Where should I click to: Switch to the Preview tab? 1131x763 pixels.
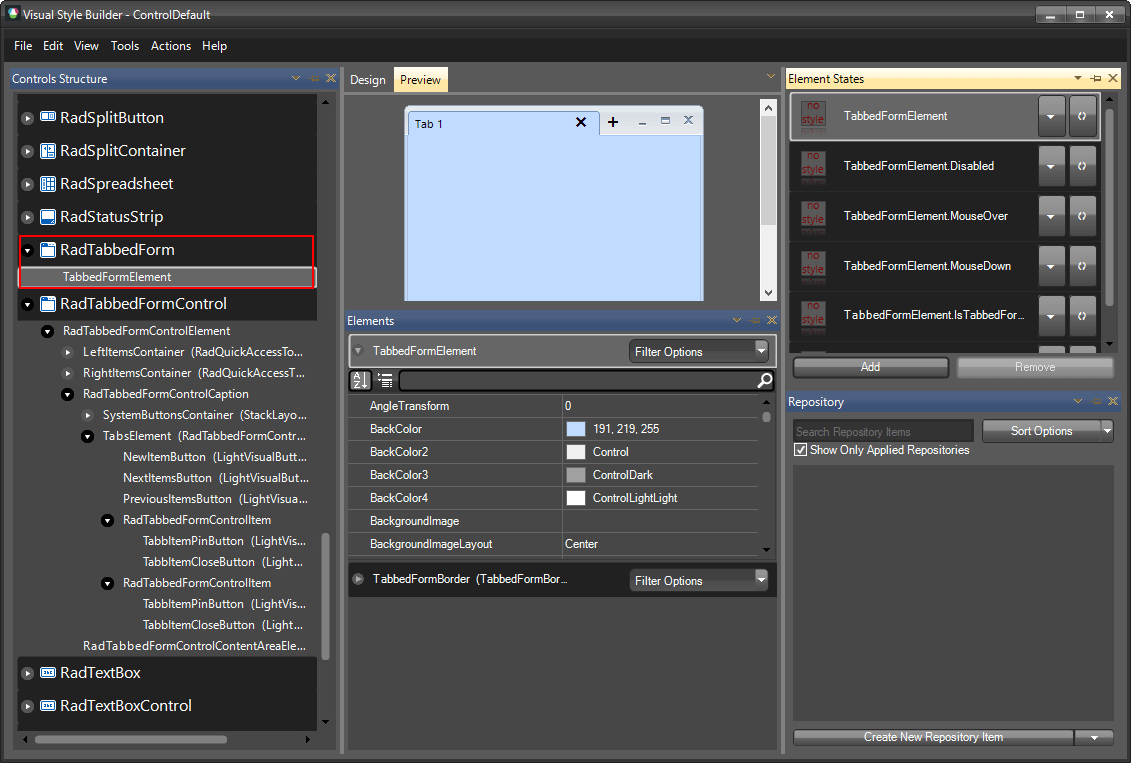click(x=421, y=80)
